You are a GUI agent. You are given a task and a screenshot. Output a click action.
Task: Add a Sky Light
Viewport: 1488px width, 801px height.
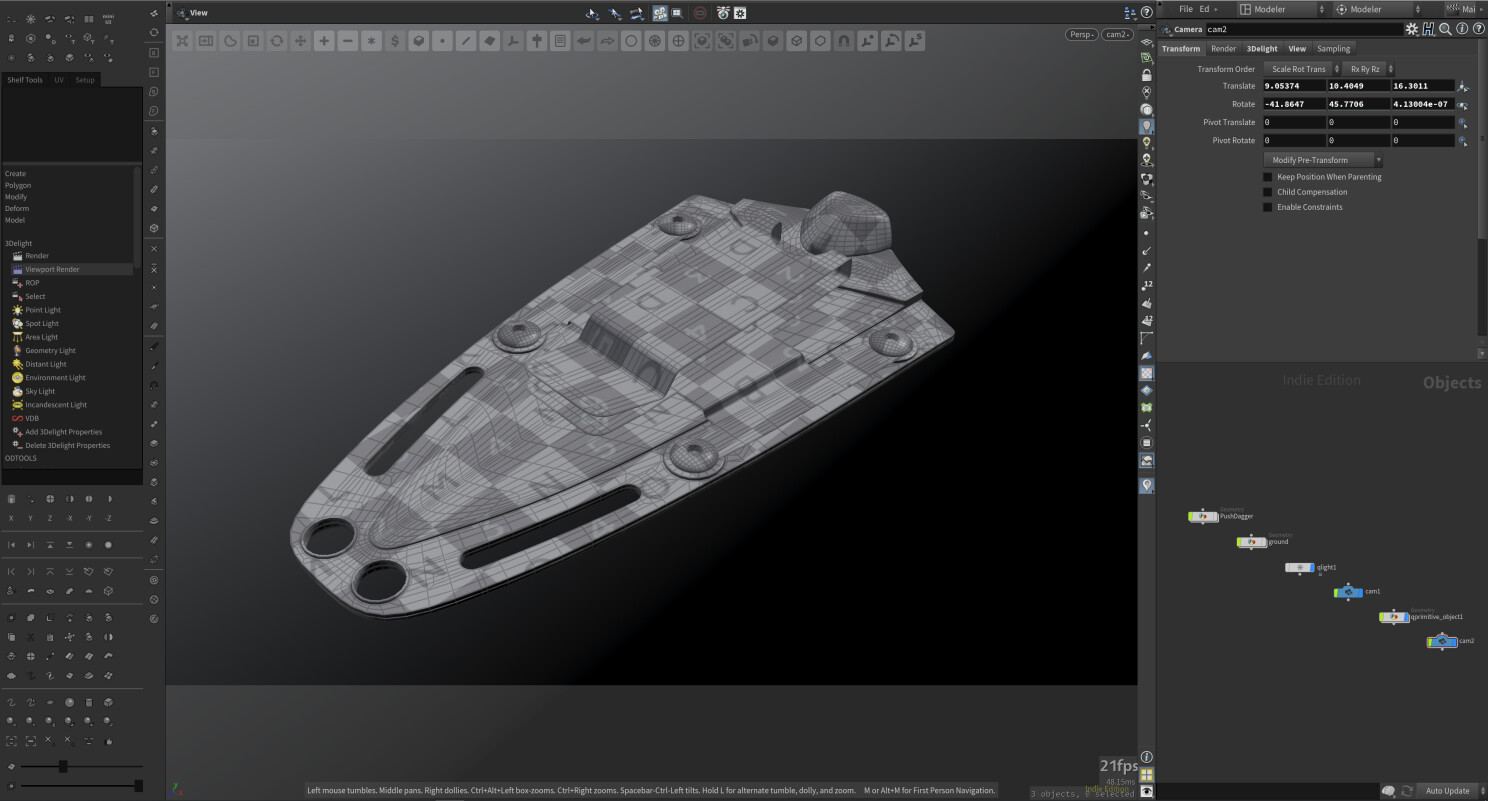pos(40,391)
